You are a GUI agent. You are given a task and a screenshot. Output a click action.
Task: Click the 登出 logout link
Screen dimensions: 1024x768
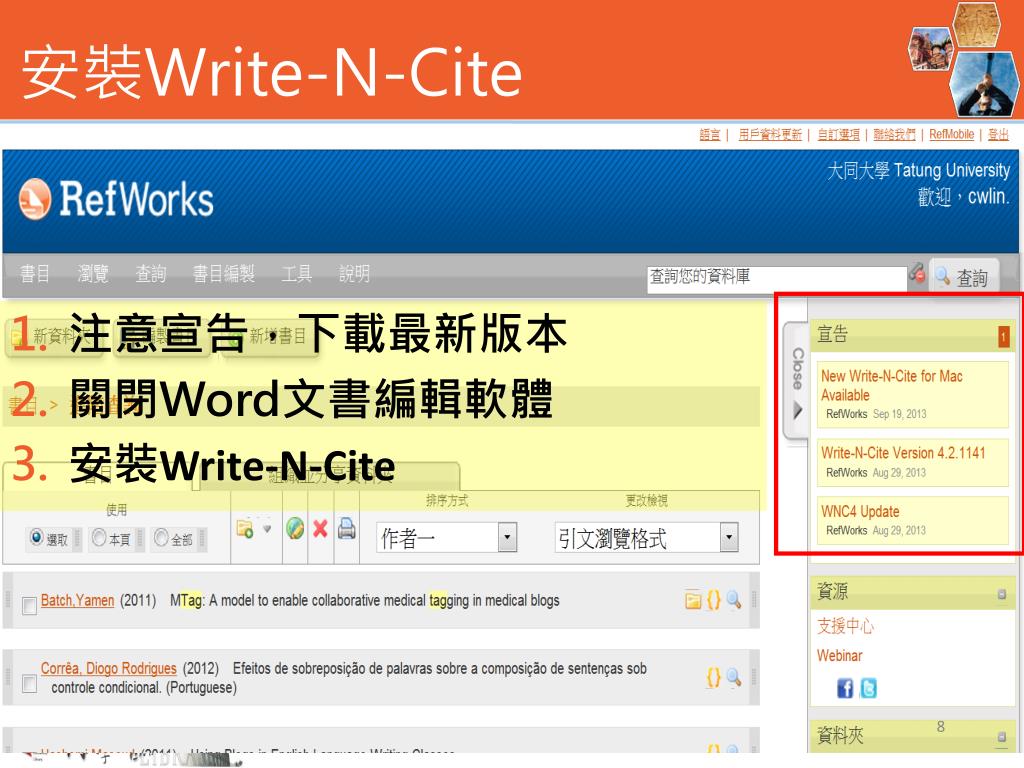click(x=998, y=135)
